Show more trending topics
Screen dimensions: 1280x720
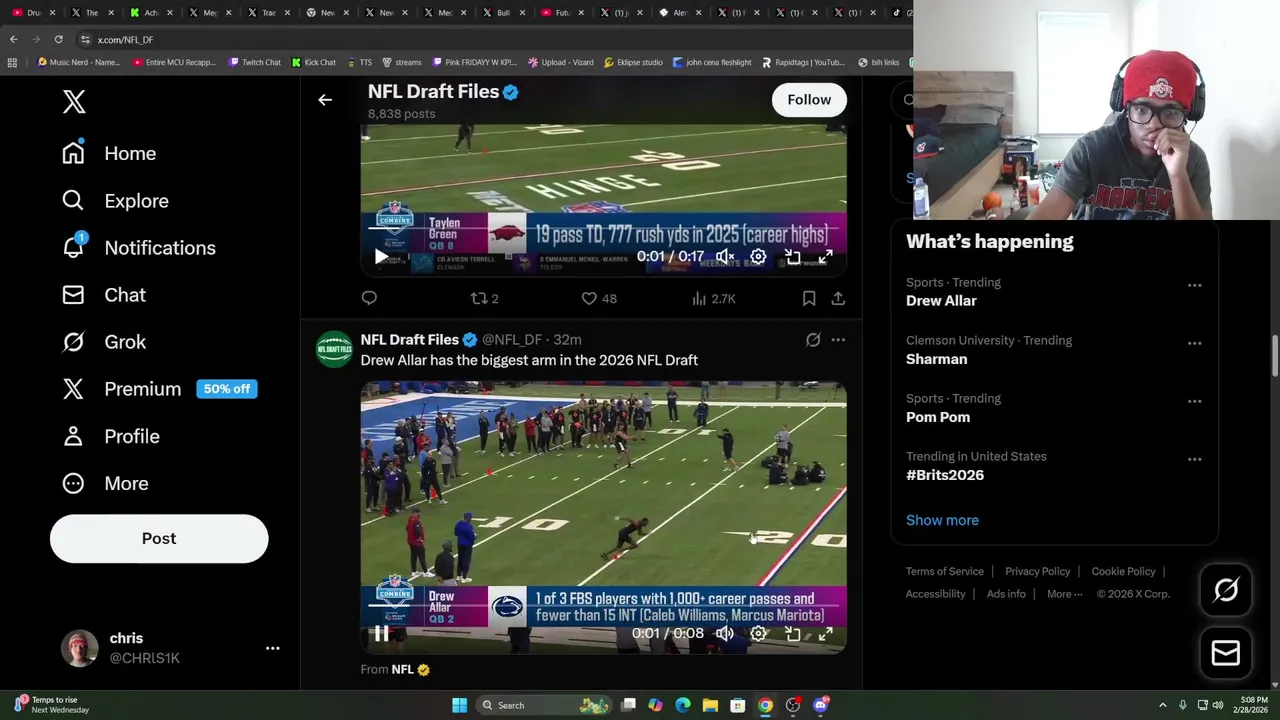tap(942, 520)
